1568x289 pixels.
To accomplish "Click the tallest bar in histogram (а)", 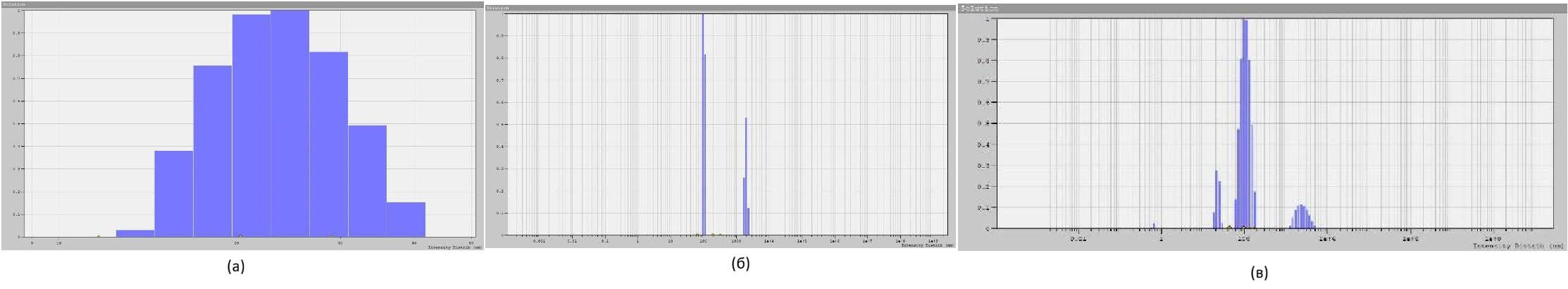I will (290, 123).
